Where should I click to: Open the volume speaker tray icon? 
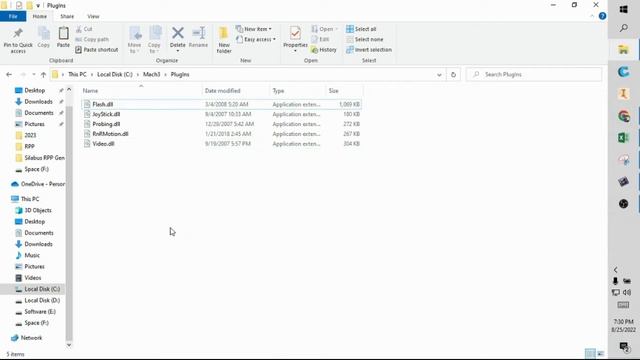[x=627, y=292]
